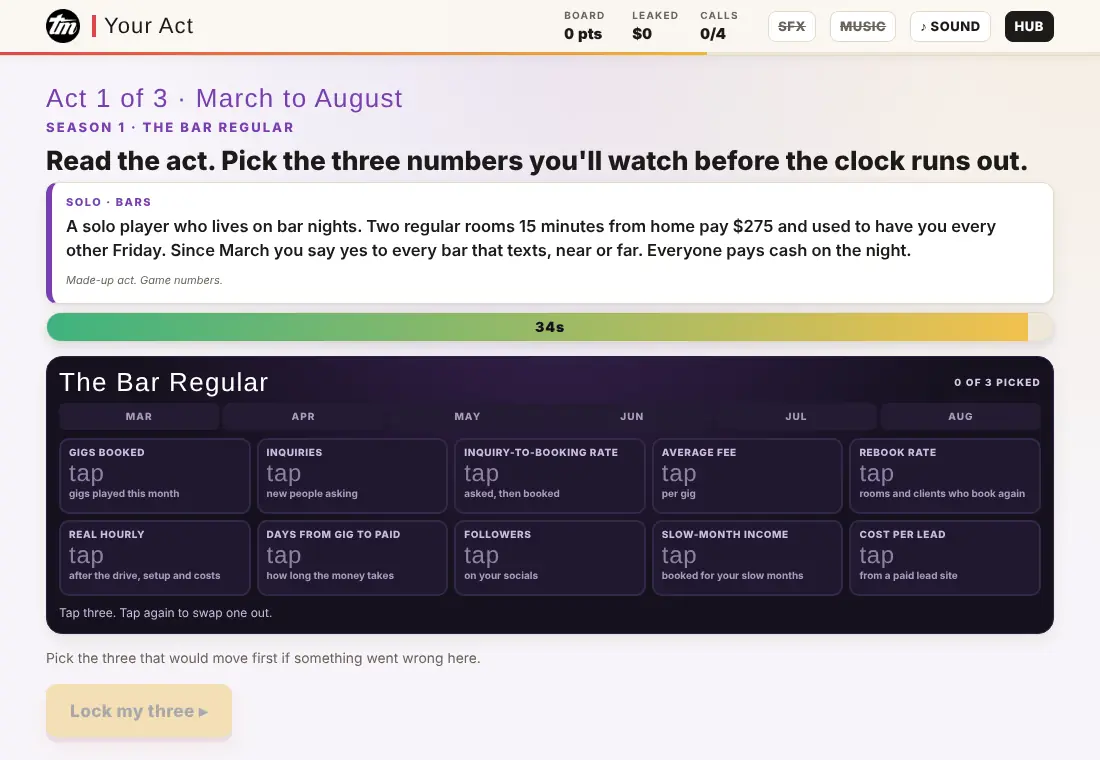Click 'Pick the three that would move first' hint
The width and height of the screenshot is (1100, 760).
263,658
